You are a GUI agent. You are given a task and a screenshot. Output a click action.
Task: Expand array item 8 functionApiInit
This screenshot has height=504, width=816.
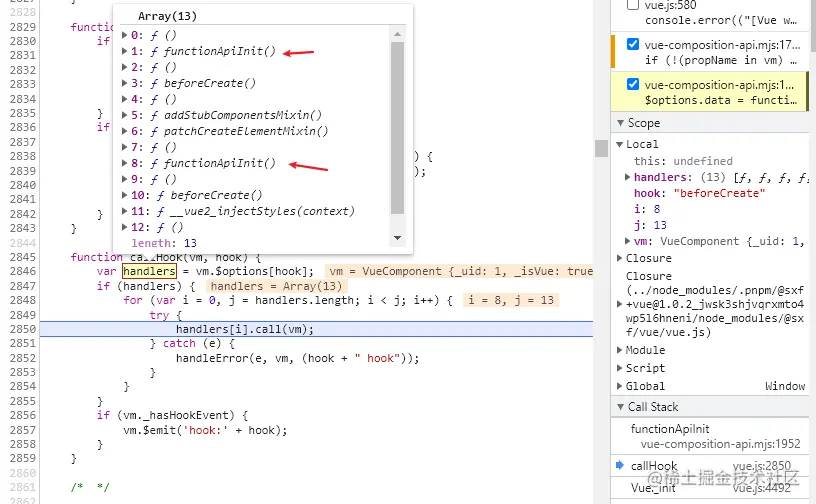click(124, 163)
